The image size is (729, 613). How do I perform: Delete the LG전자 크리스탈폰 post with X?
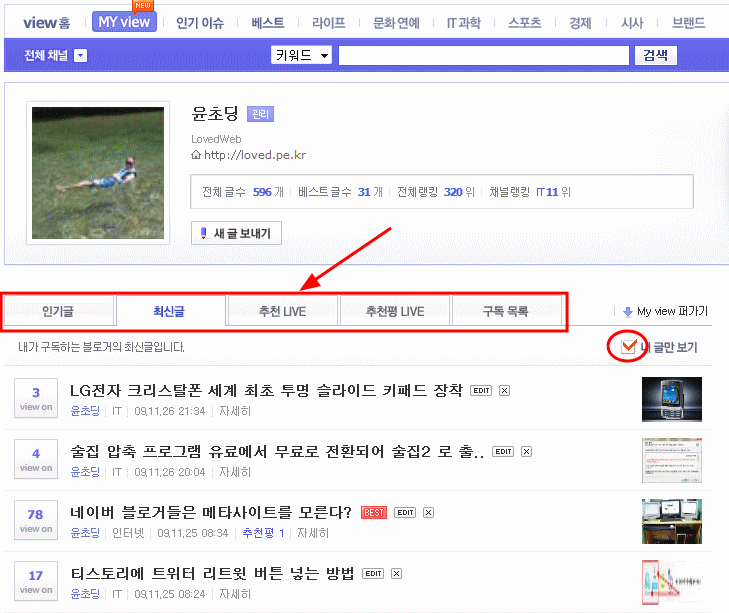point(504,391)
